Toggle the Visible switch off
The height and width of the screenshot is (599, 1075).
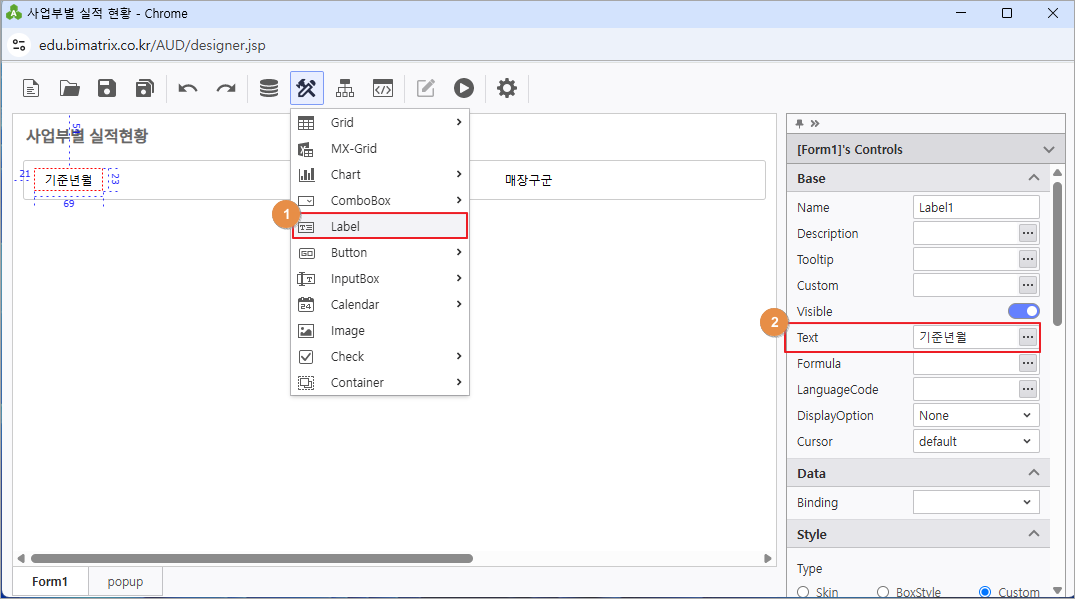tap(1023, 311)
